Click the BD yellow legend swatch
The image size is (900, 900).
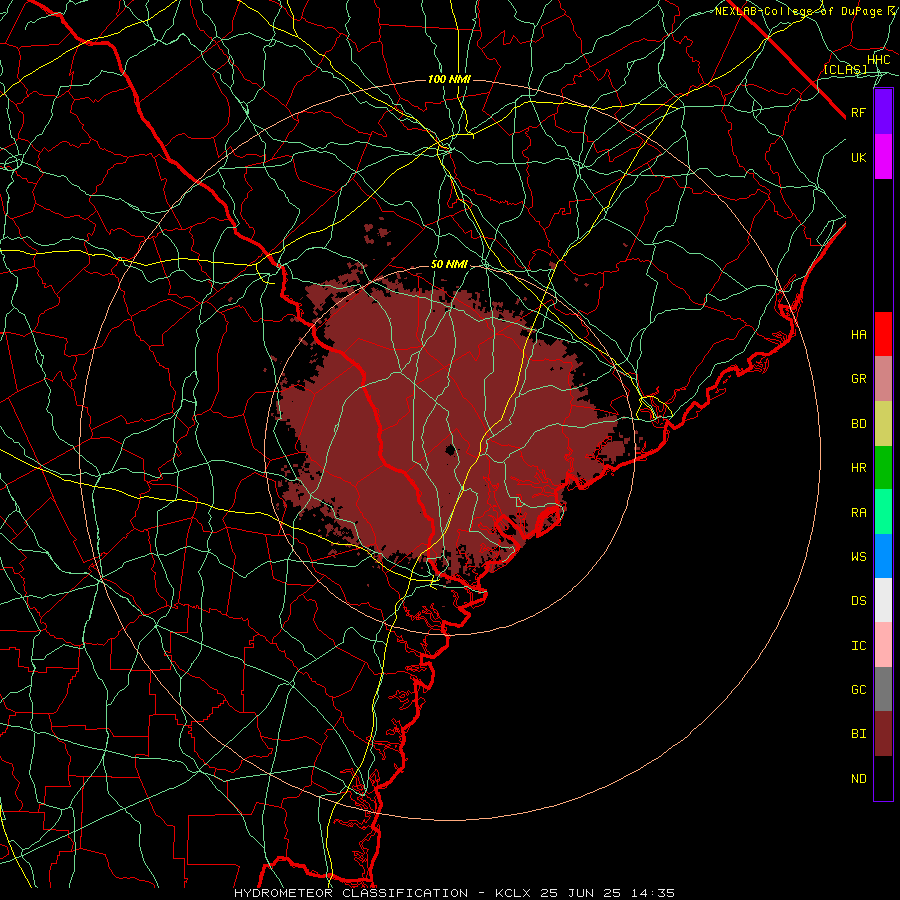click(883, 423)
